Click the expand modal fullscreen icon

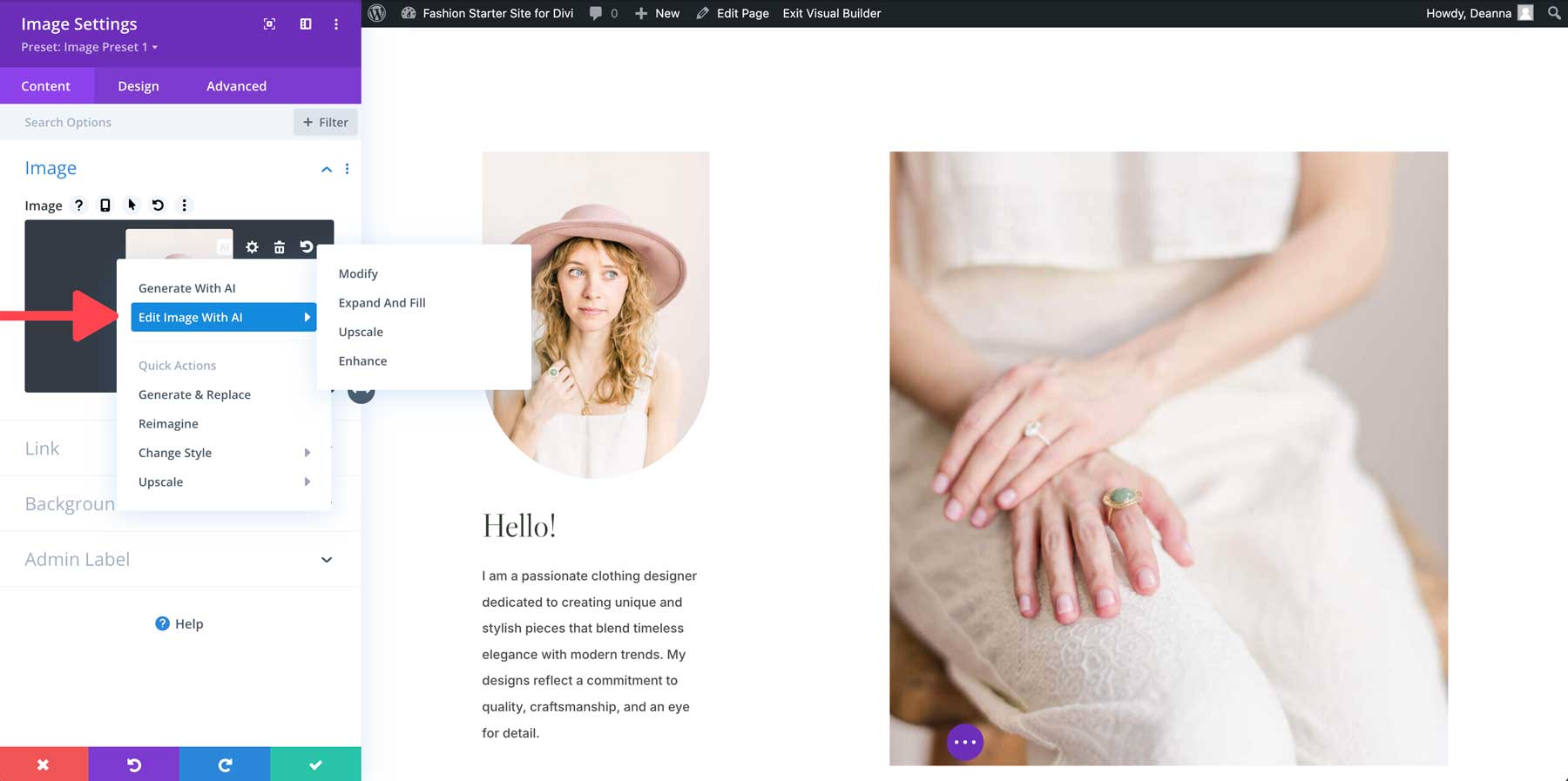tap(270, 24)
